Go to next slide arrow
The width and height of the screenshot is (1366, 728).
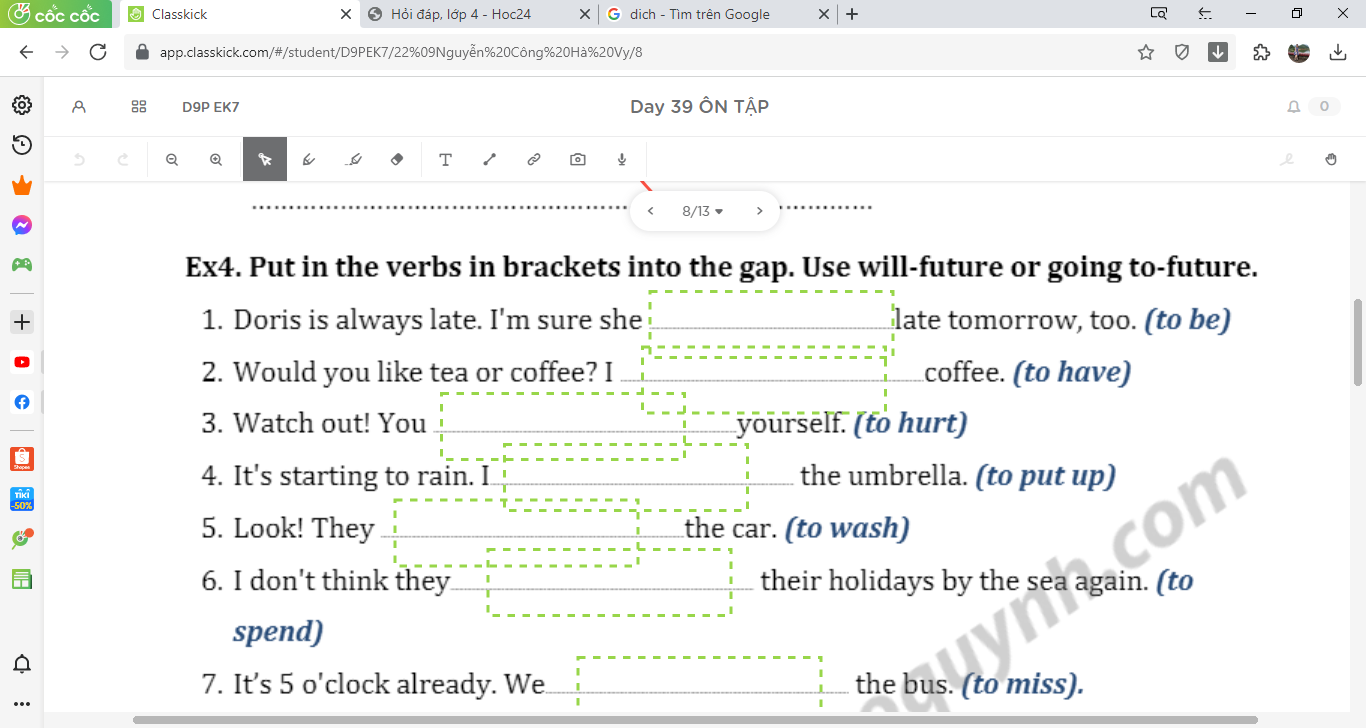759,211
